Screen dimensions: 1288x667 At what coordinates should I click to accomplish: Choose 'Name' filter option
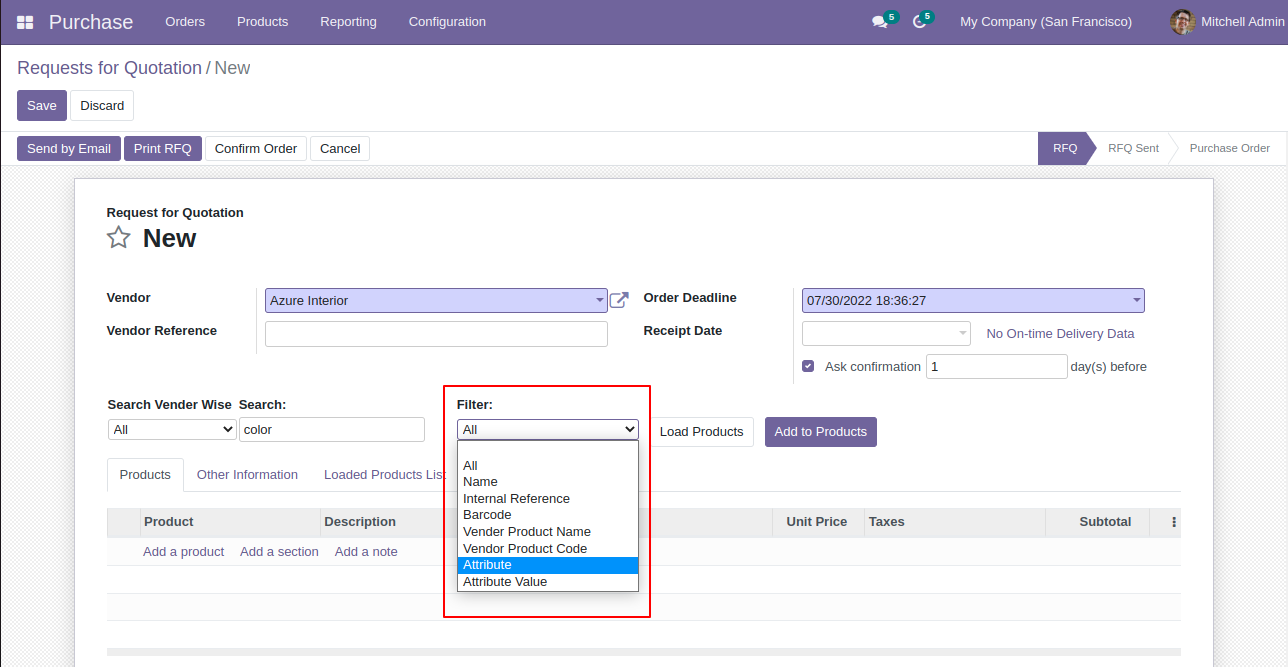[548, 482]
